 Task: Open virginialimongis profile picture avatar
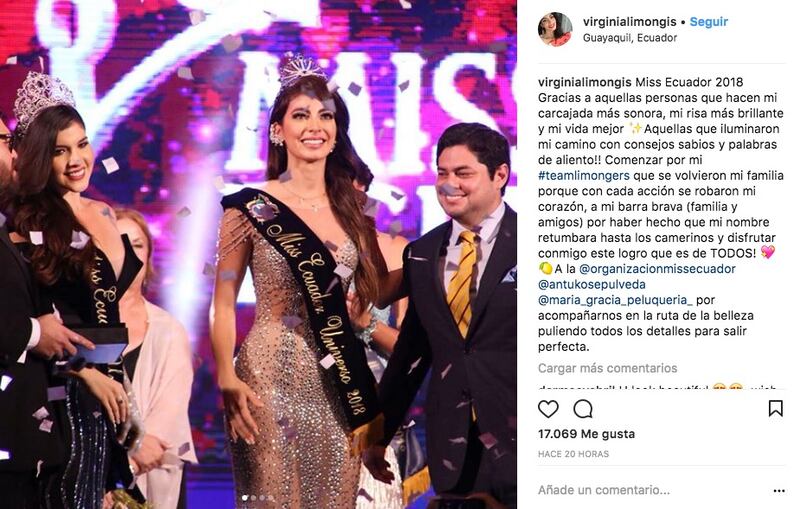(x=555, y=30)
